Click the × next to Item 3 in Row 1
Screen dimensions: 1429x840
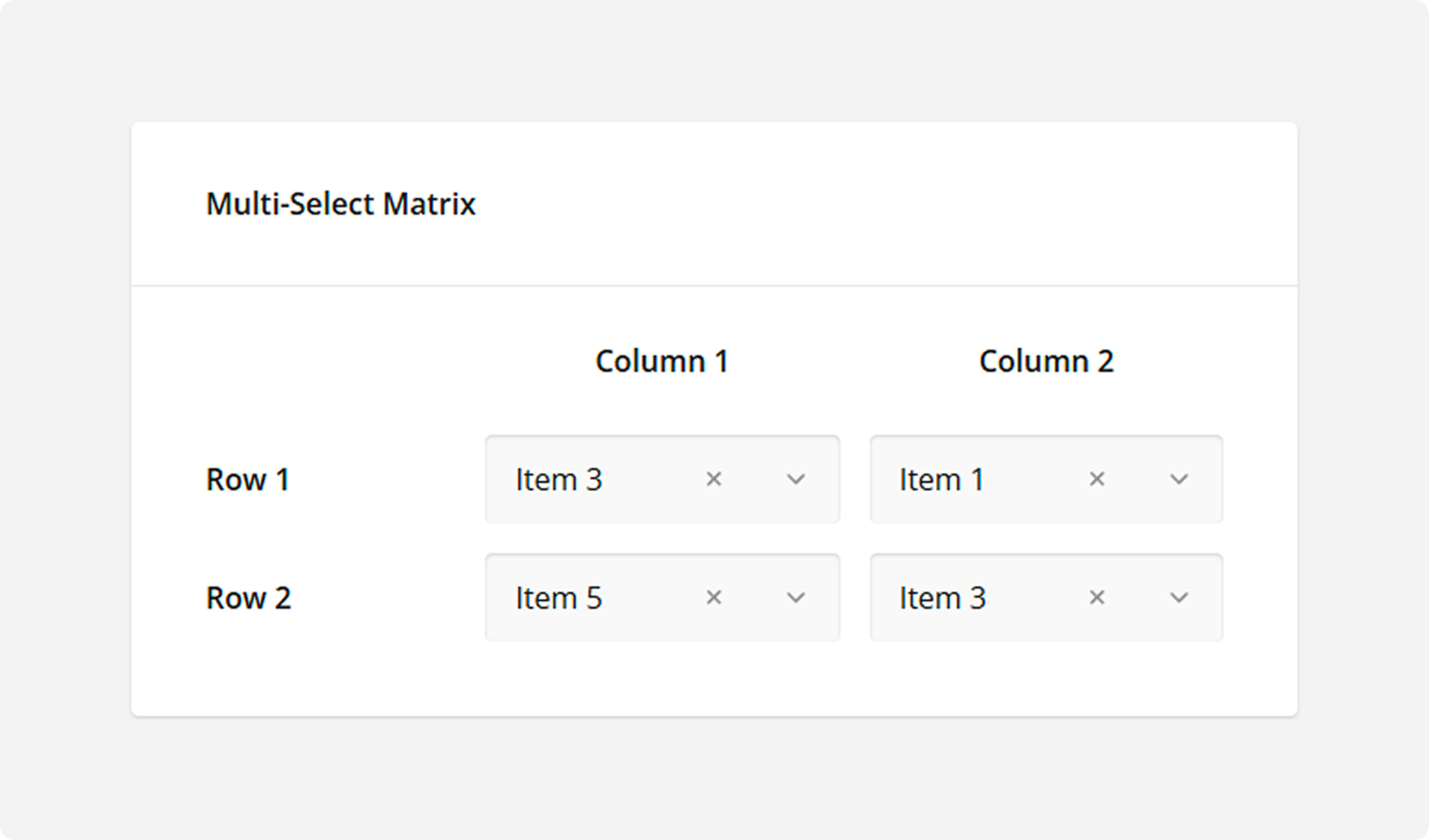(x=714, y=479)
